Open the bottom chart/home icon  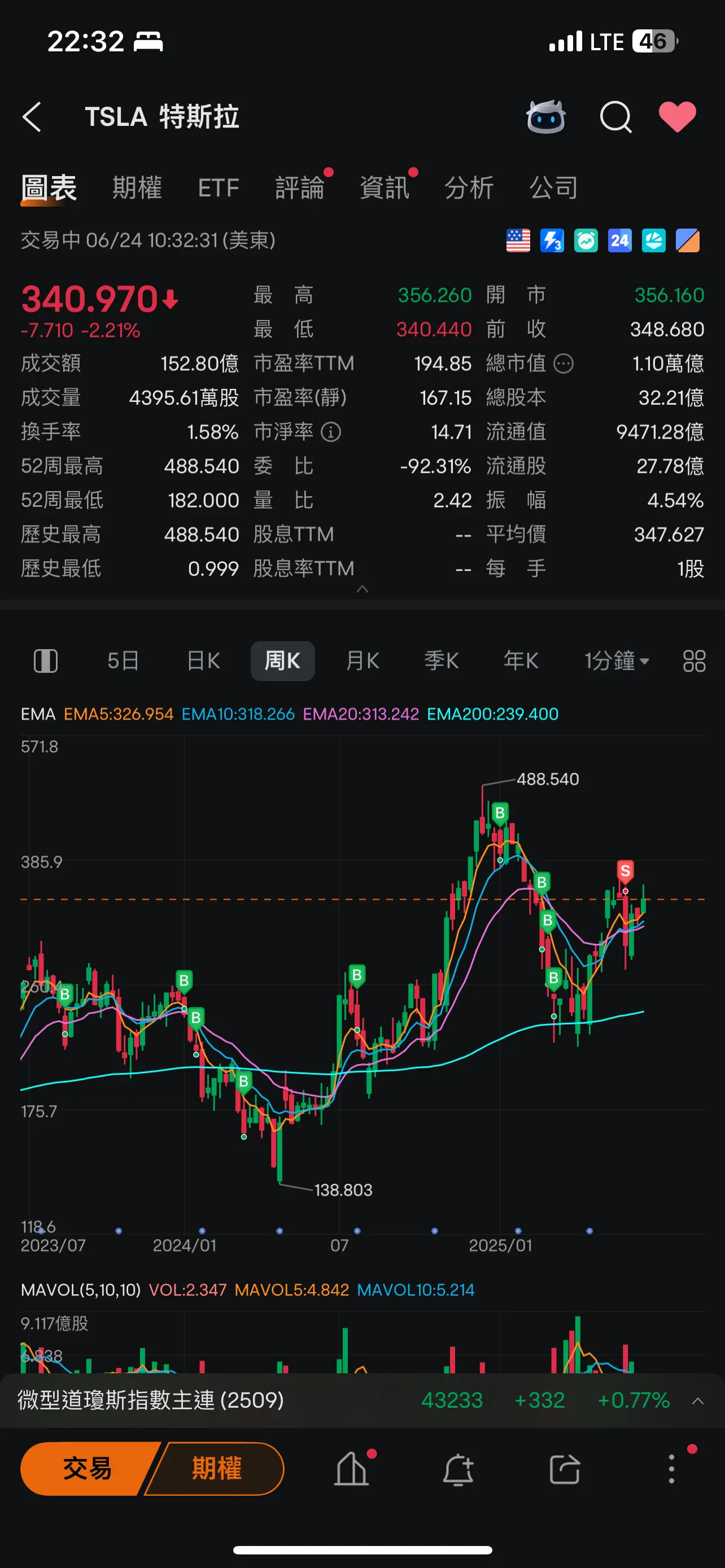click(x=352, y=1469)
